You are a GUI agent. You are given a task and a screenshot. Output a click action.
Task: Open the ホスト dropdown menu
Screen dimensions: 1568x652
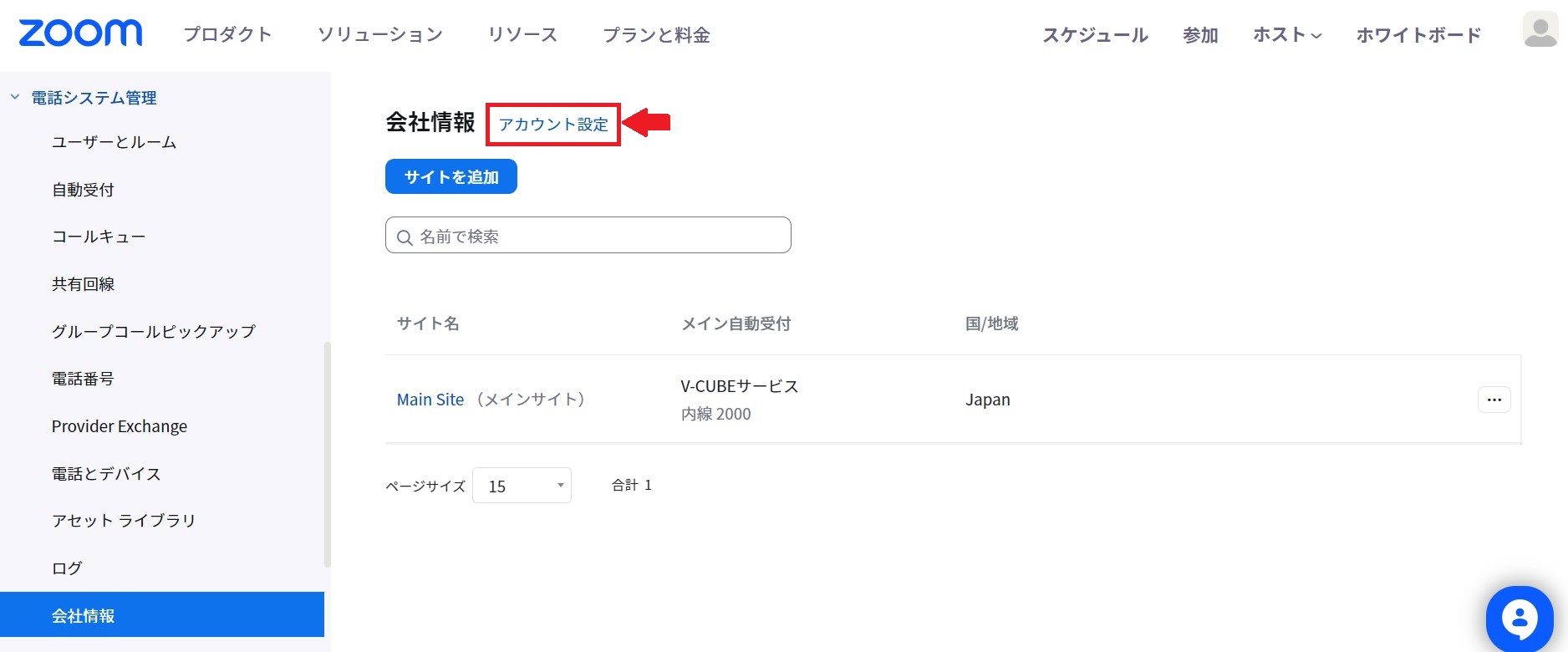1286,35
